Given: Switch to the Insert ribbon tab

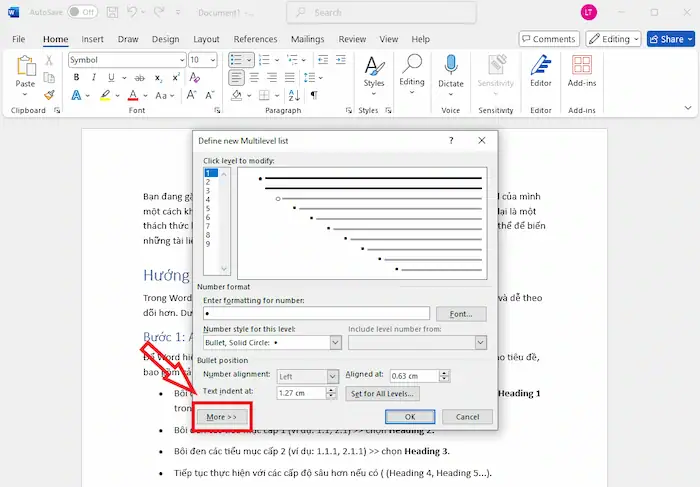Looking at the screenshot, I should (x=92, y=39).
